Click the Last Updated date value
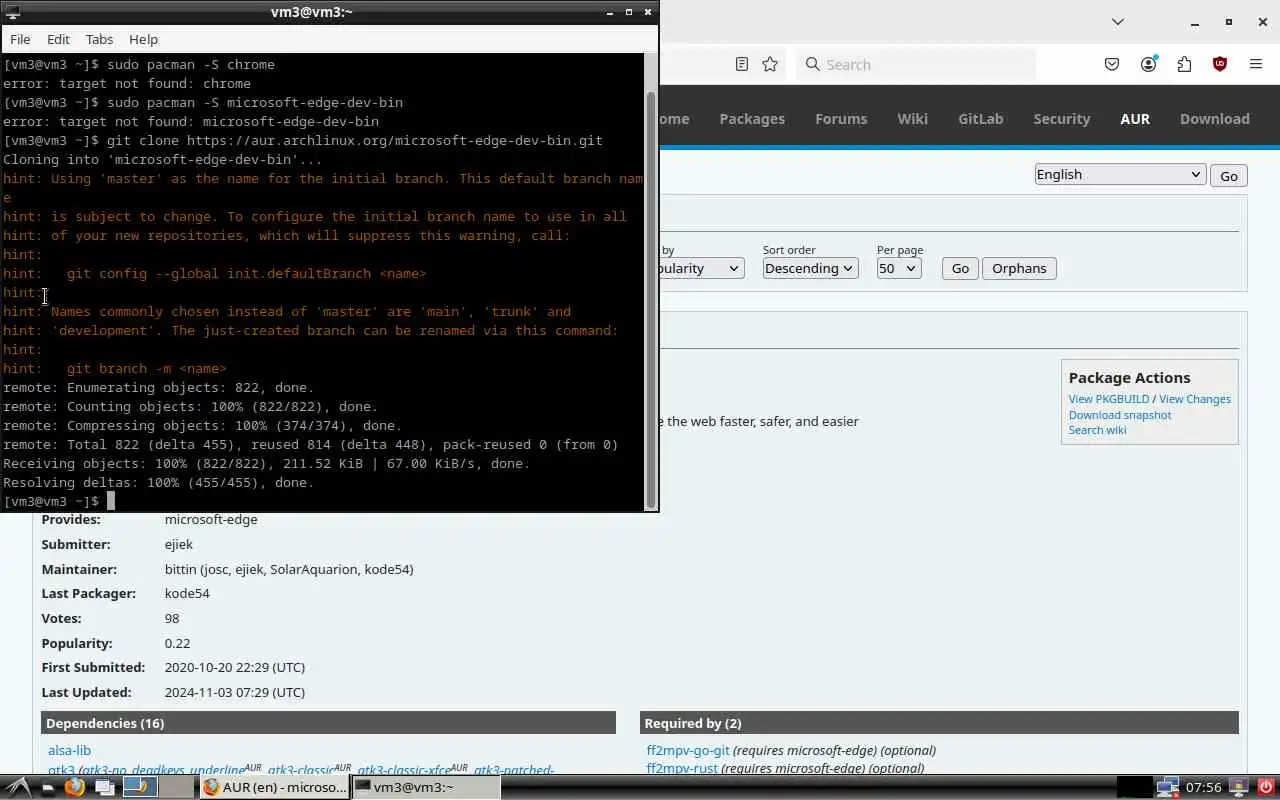The width and height of the screenshot is (1280, 800). pyautogui.click(x=235, y=692)
